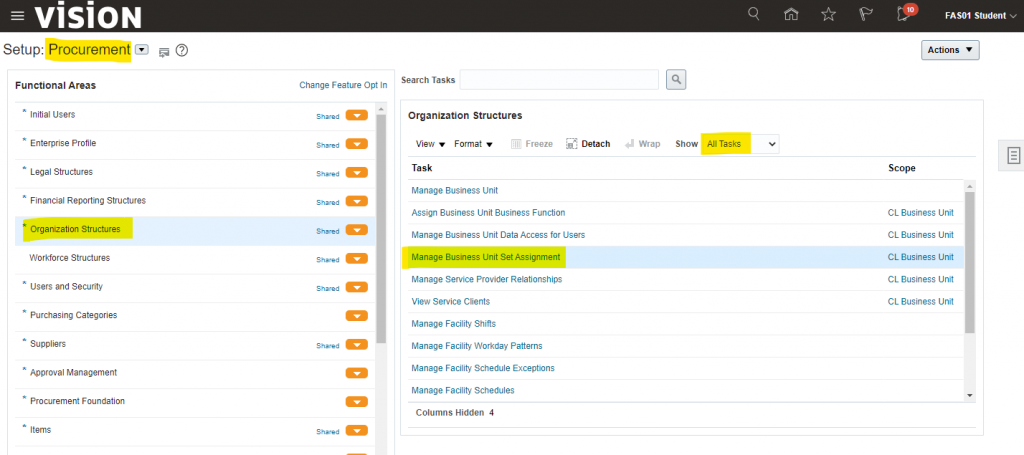The image size is (1024, 455).
Task: Click the help question mark icon
Action: click(182, 50)
